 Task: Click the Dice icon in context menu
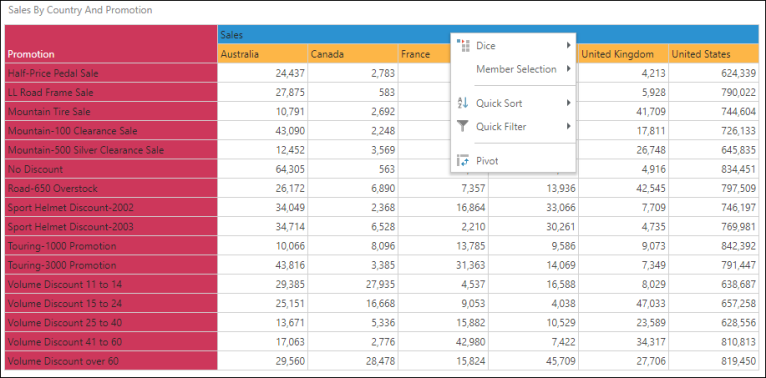point(463,45)
